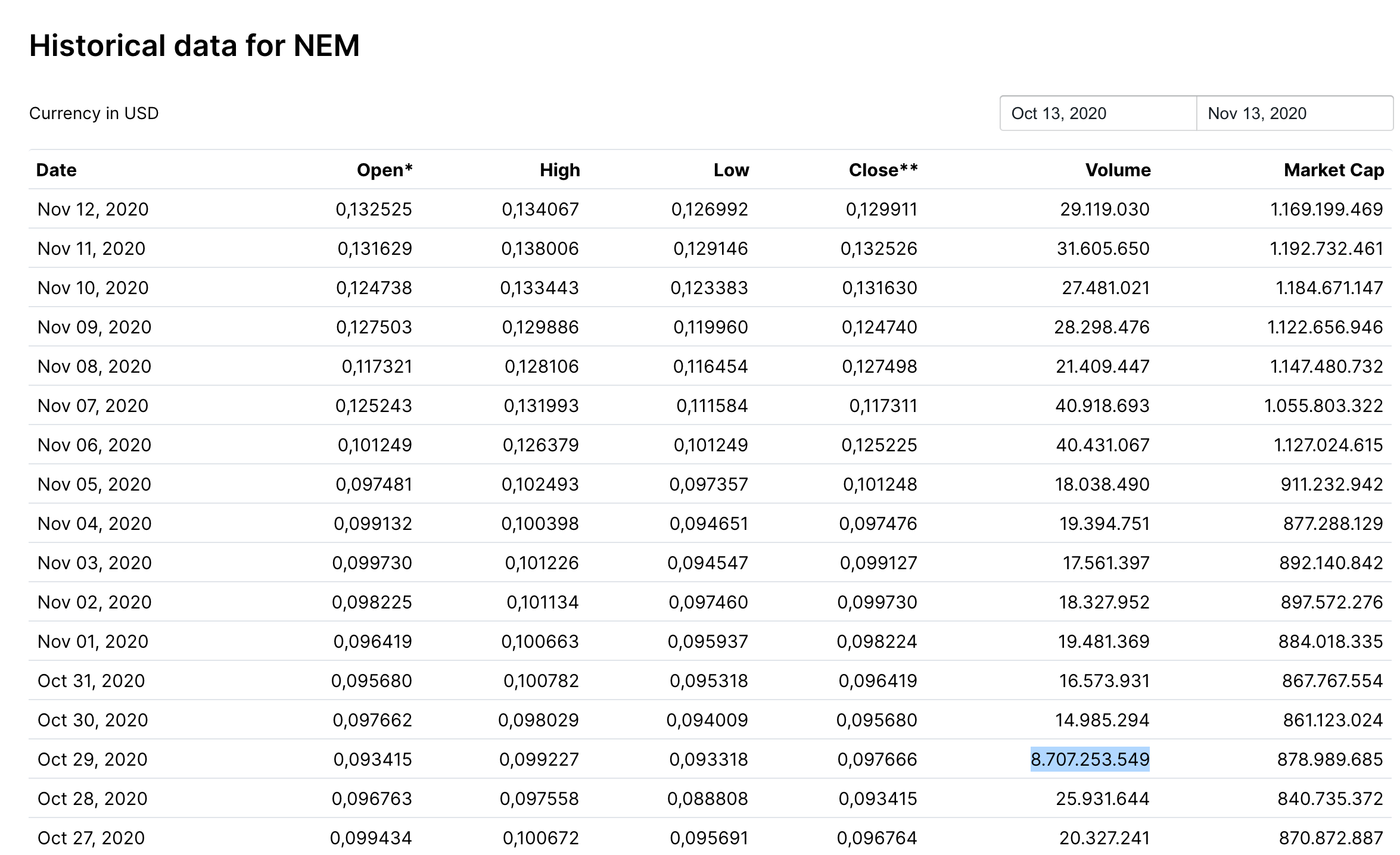This screenshot has height=855, width=1400.
Task: Click volume 19.394.751
Action: click(x=1105, y=524)
